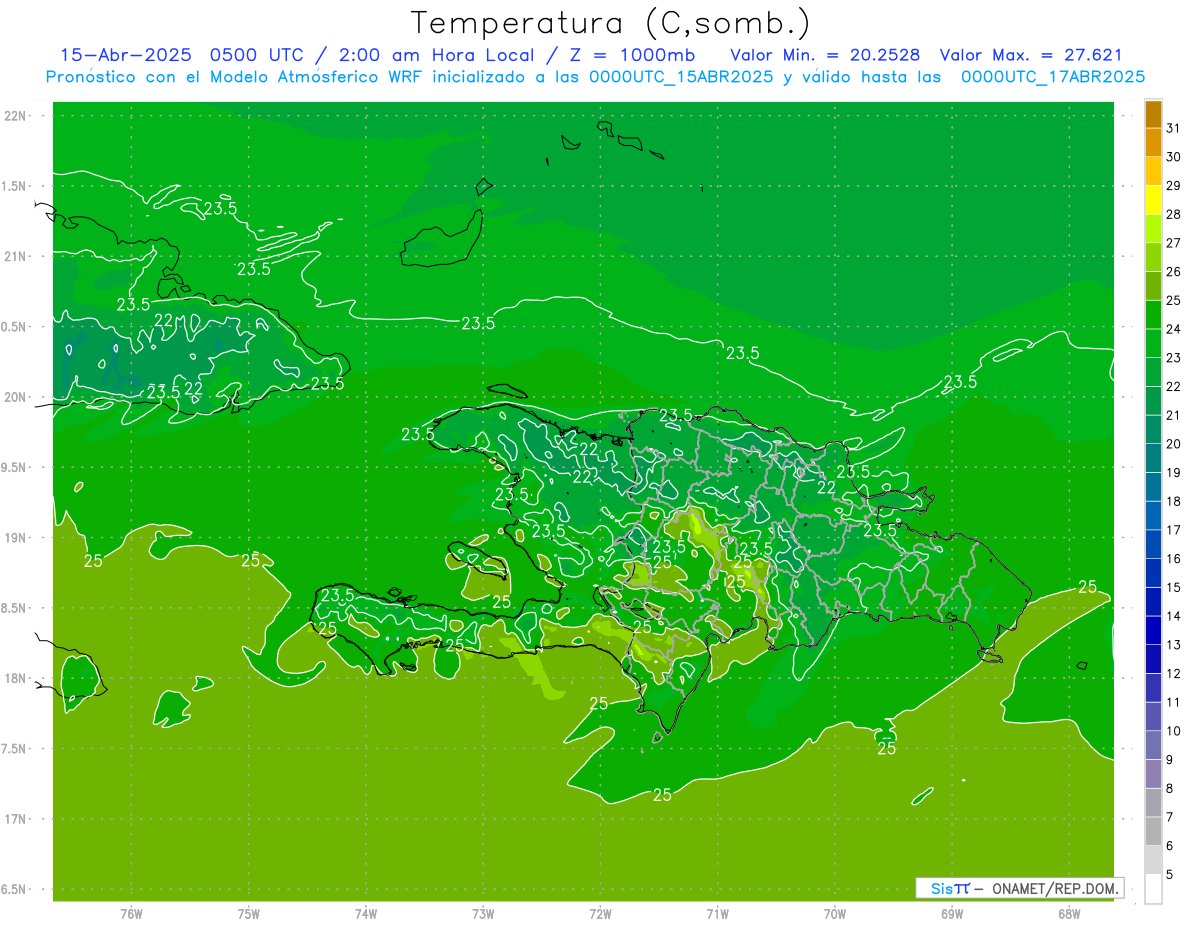This screenshot has width=1200, height=927.
Task: Click color bar swatch between 28 and 29
Action: coord(1153,200)
